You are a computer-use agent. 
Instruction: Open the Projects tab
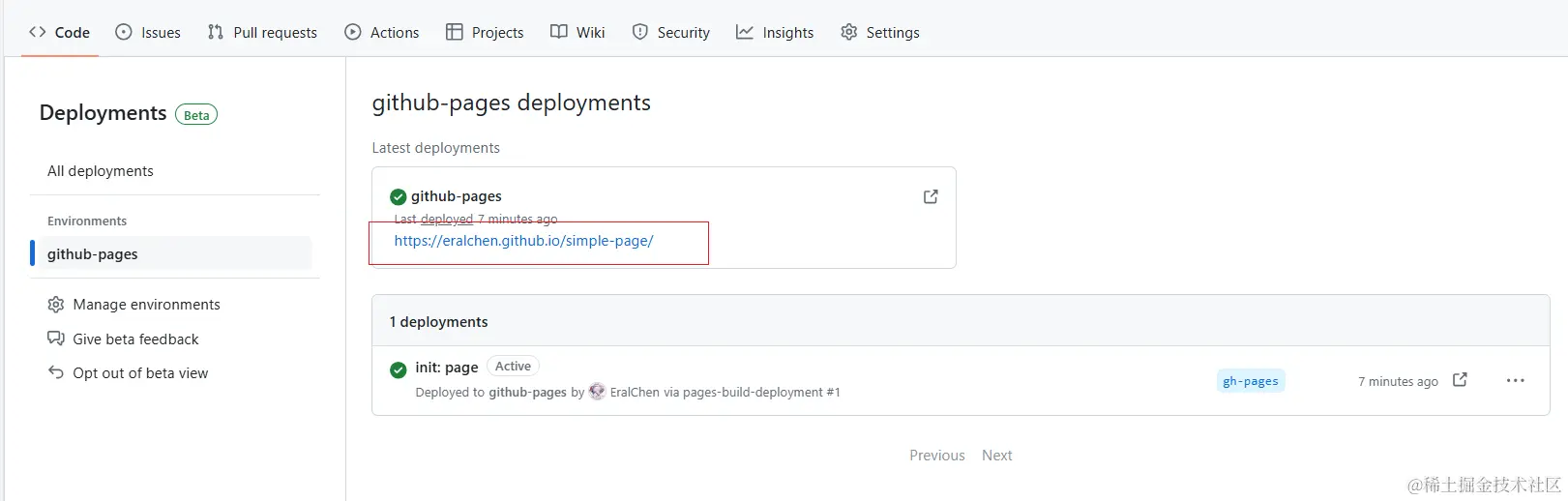pos(485,32)
